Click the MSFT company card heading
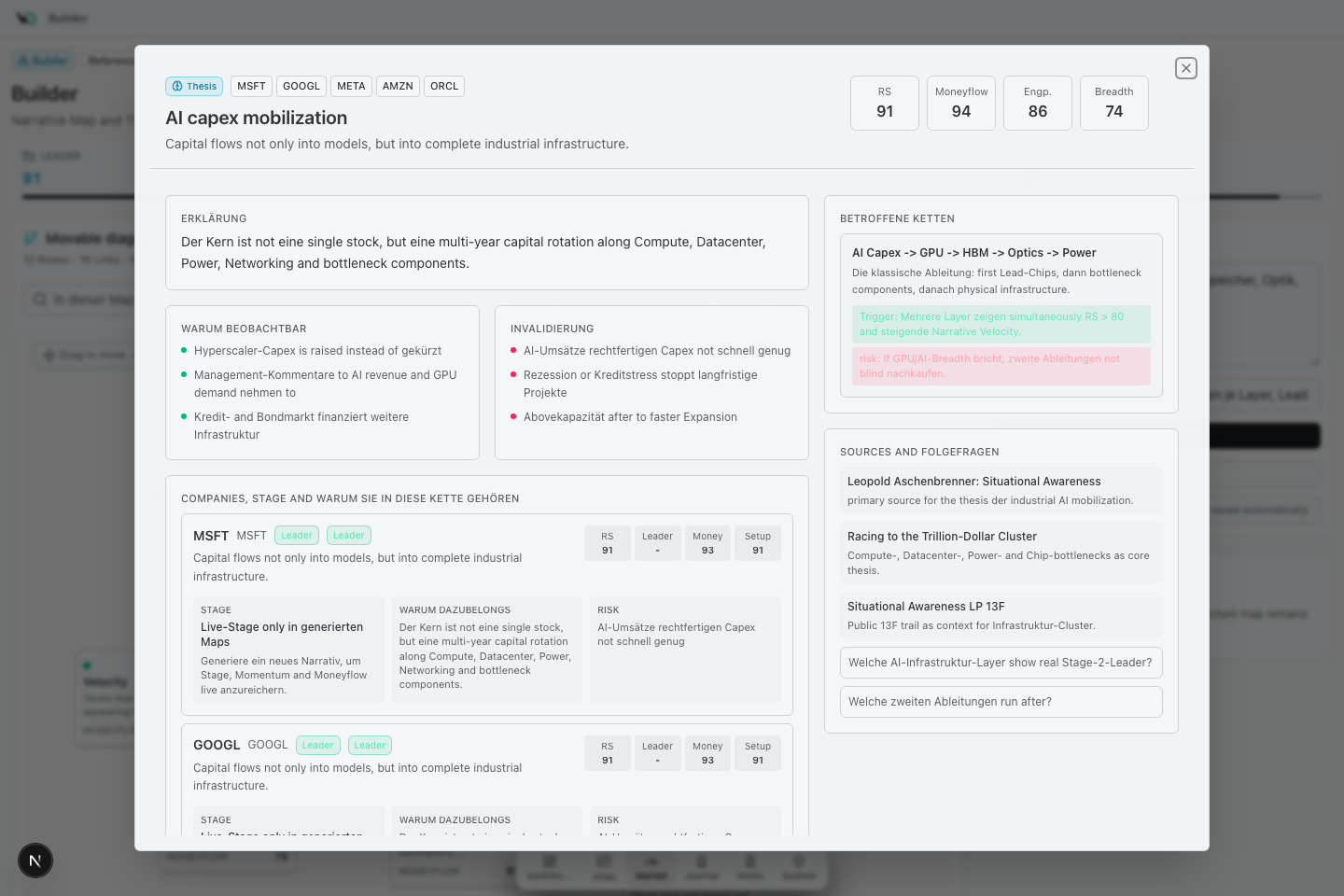This screenshot has height=896, width=1344. pyautogui.click(x=211, y=536)
